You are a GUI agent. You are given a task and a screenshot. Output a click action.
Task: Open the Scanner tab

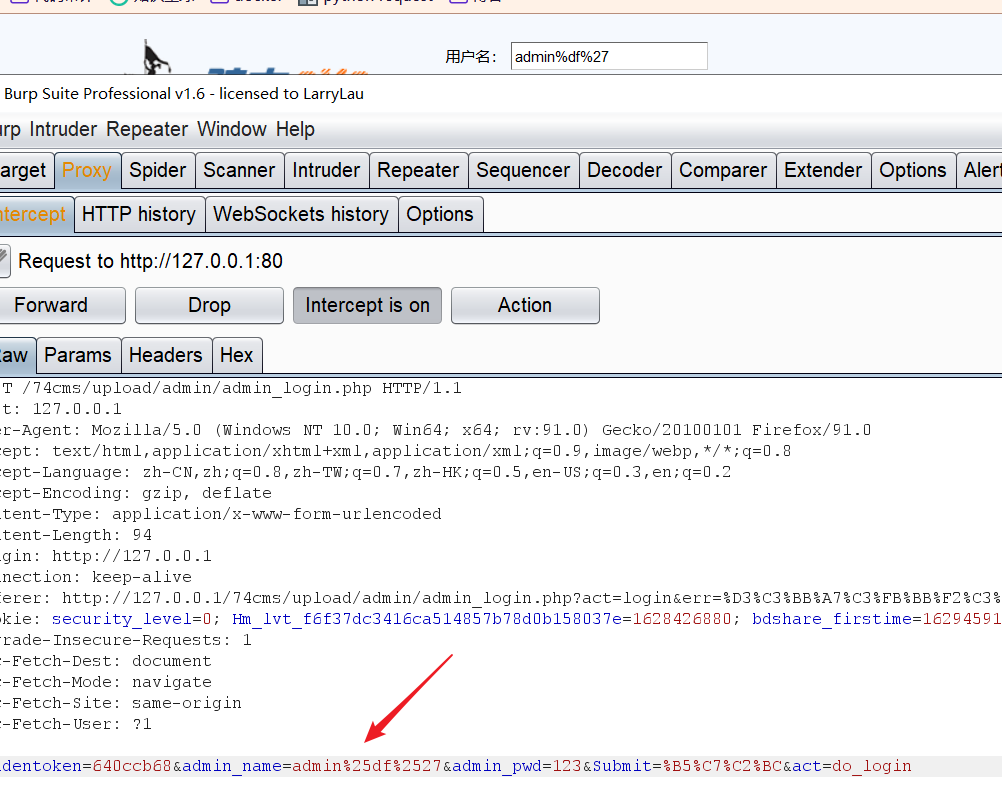(x=239, y=171)
